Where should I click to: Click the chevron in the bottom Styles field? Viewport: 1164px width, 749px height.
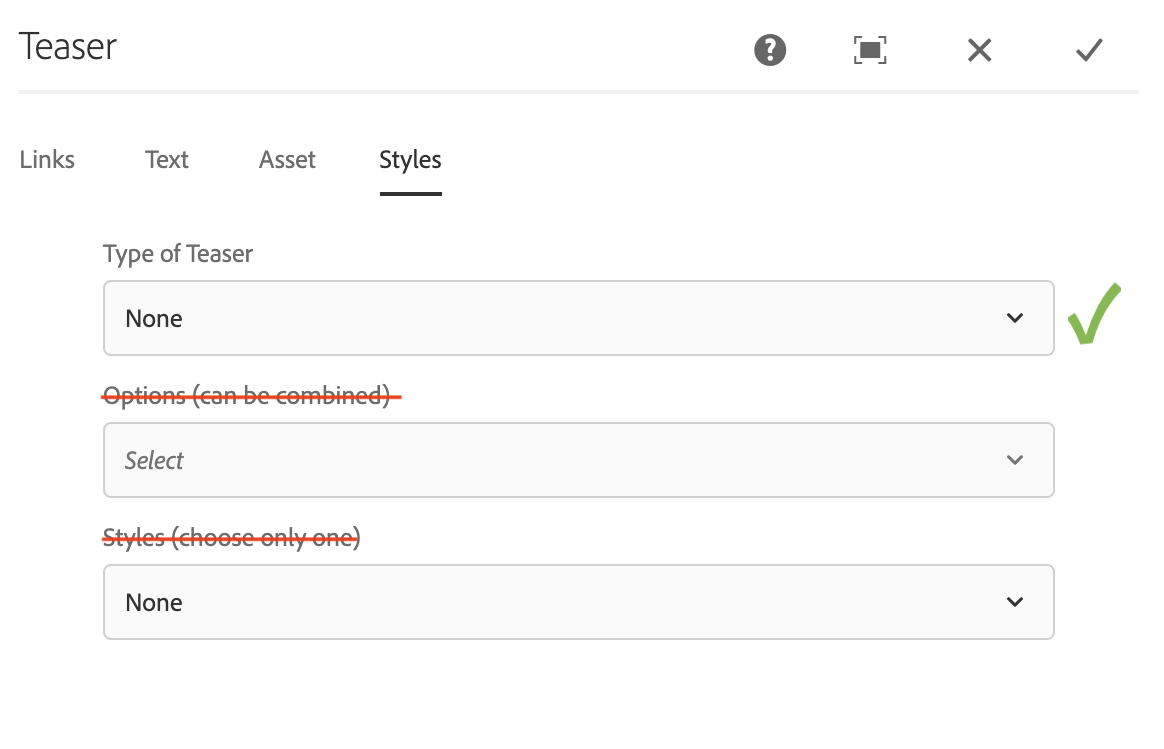(x=1015, y=602)
